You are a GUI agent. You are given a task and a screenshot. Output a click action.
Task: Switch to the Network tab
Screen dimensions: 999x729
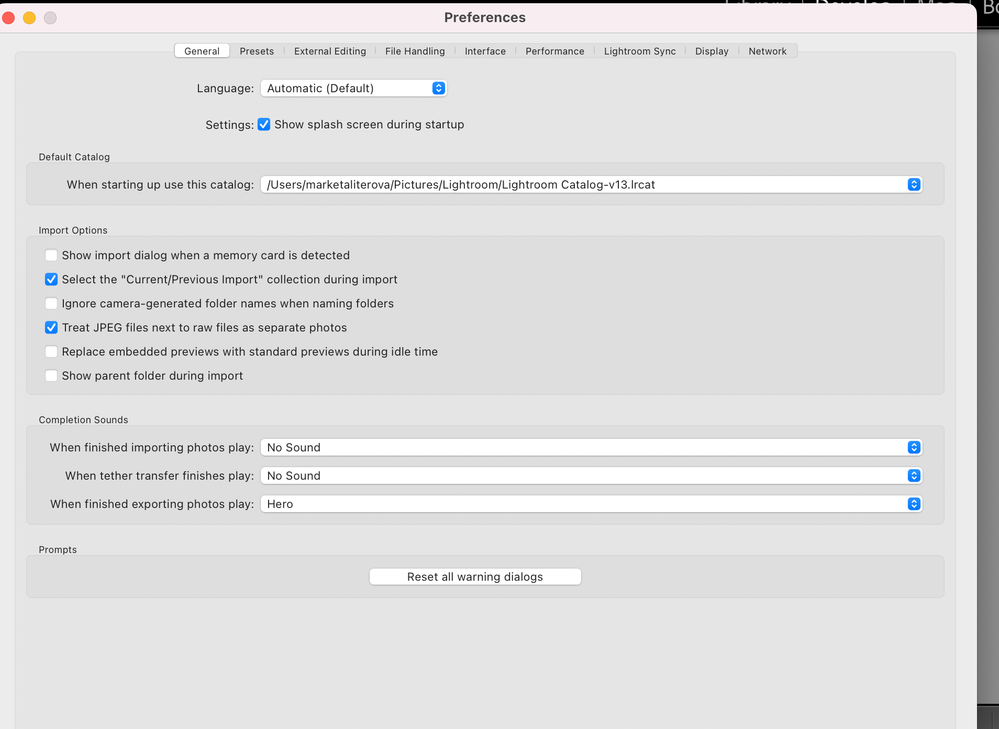pos(767,51)
